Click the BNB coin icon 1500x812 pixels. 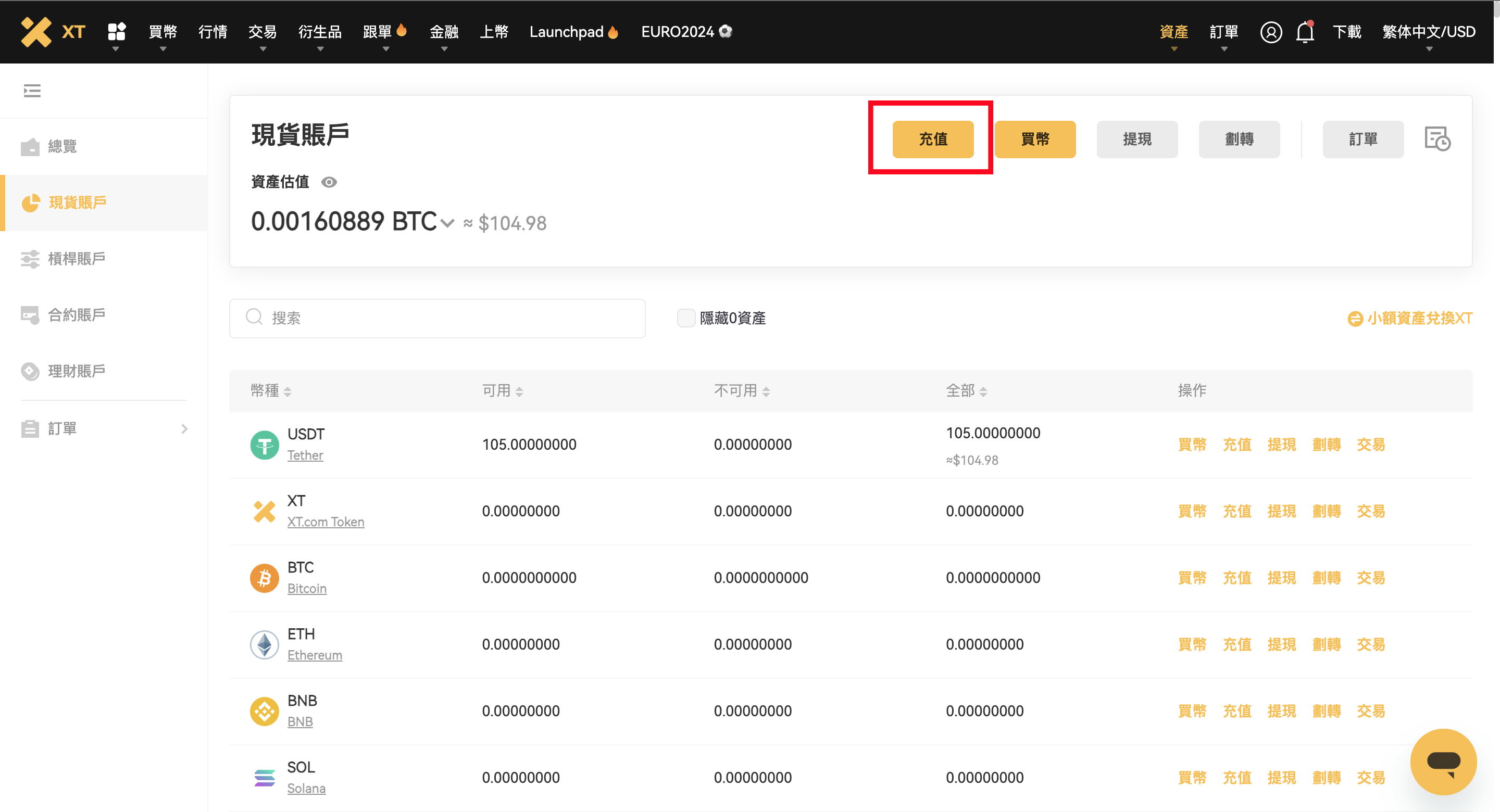(265, 712)
